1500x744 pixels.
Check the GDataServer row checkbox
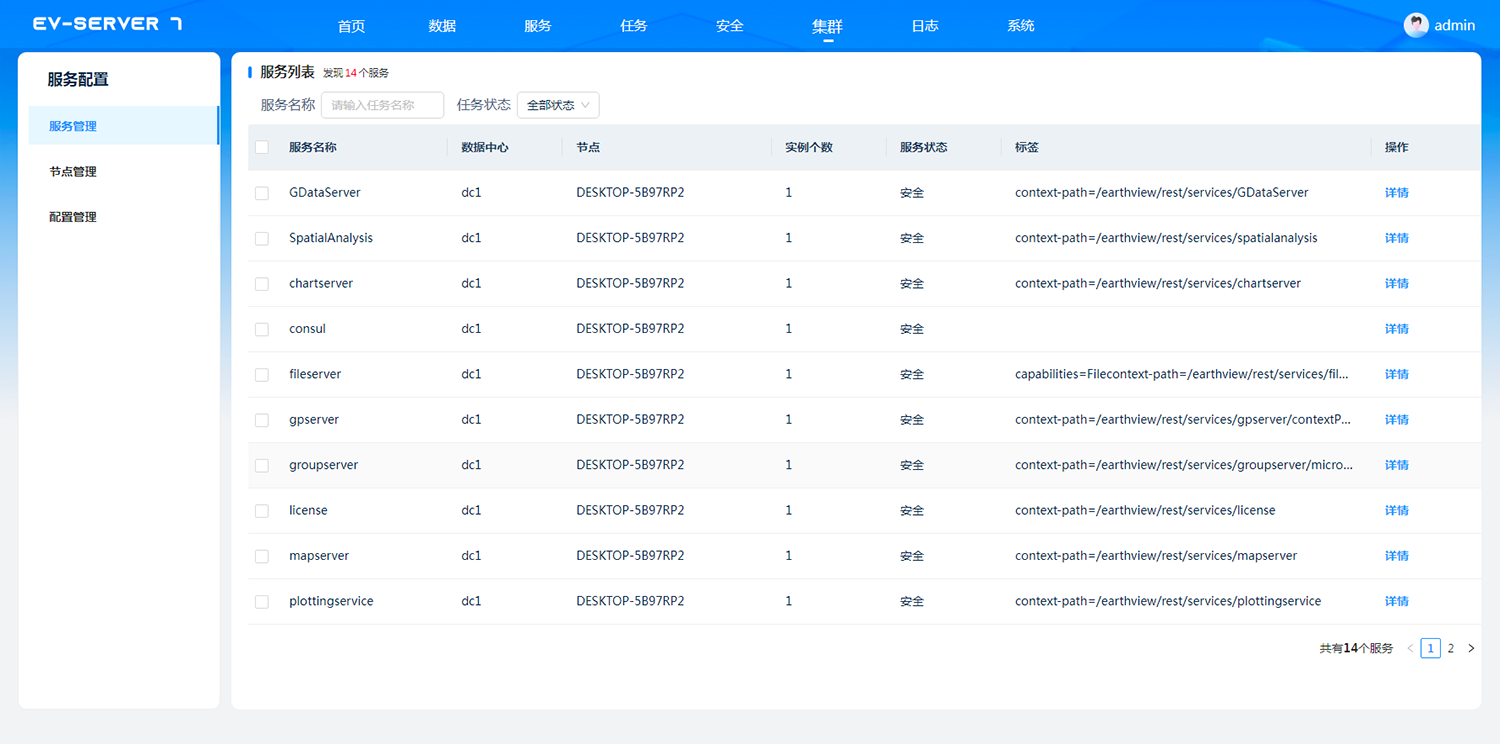(x=262, y=193)
